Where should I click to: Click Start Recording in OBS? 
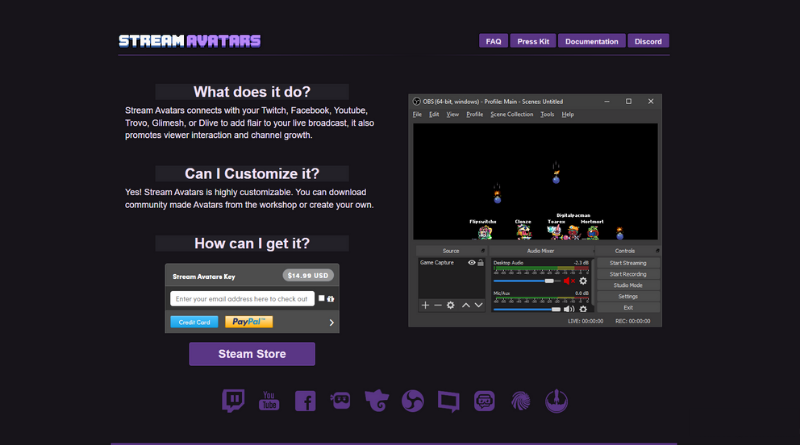click(628, 274)
